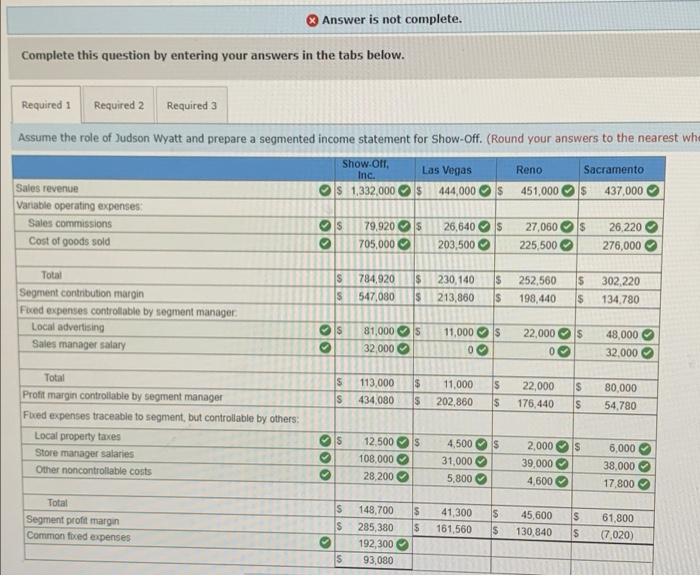
Task: Click the green check next to the Local advertising label
Action: (325, 330)
